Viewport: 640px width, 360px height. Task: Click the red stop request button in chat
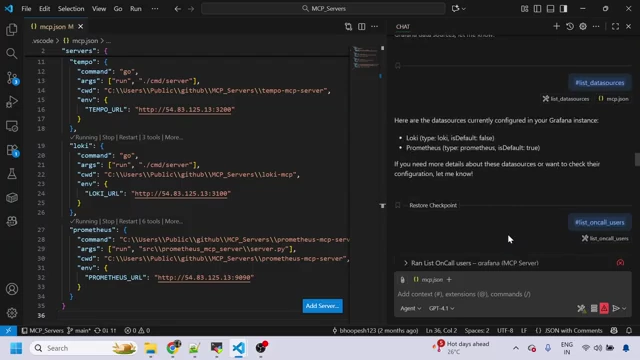[604, 308]
